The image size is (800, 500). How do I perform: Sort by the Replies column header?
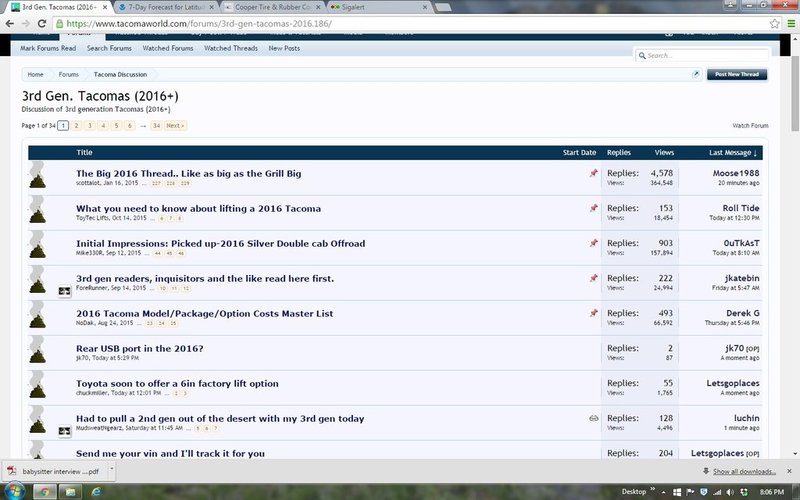618,153
